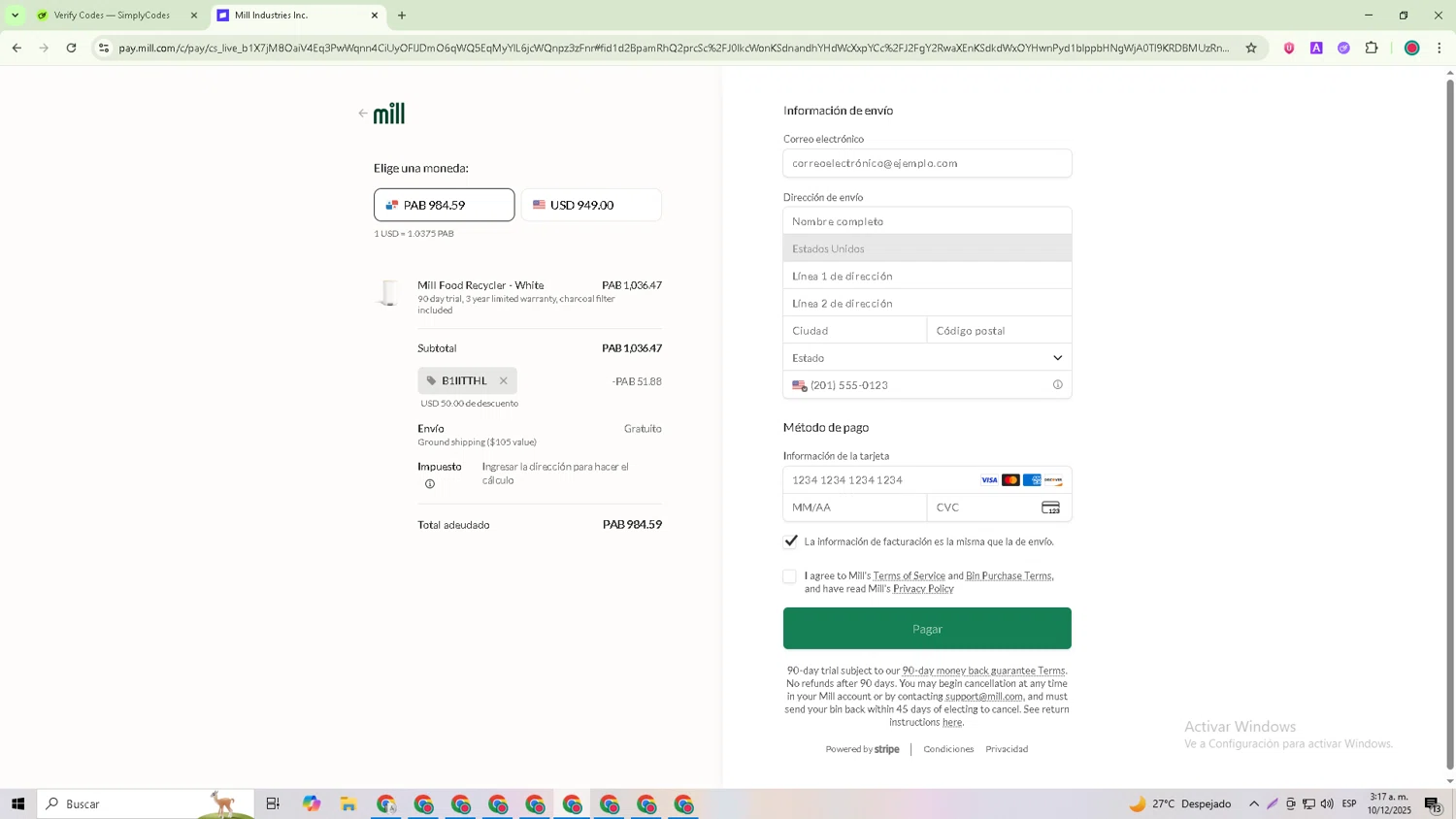
Task: Open Task View on the taskbar
Action: point(273,803)
